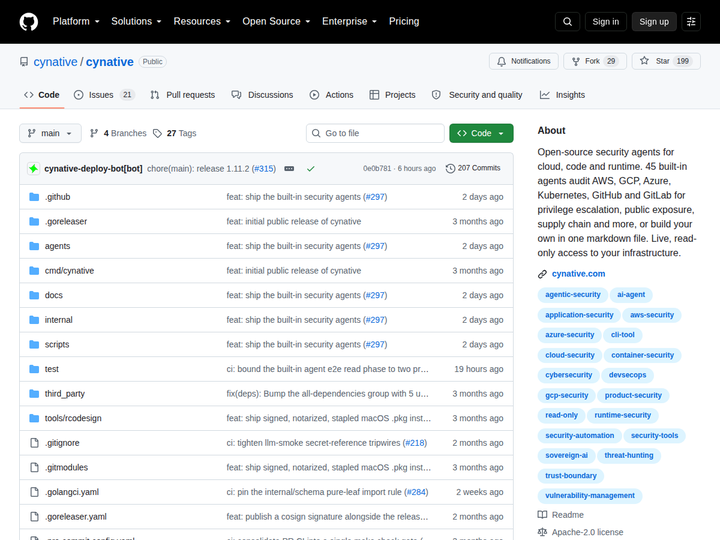Click the third_party folder icon
This screenshot has height=540, width=720.
[x=34, y=394]
